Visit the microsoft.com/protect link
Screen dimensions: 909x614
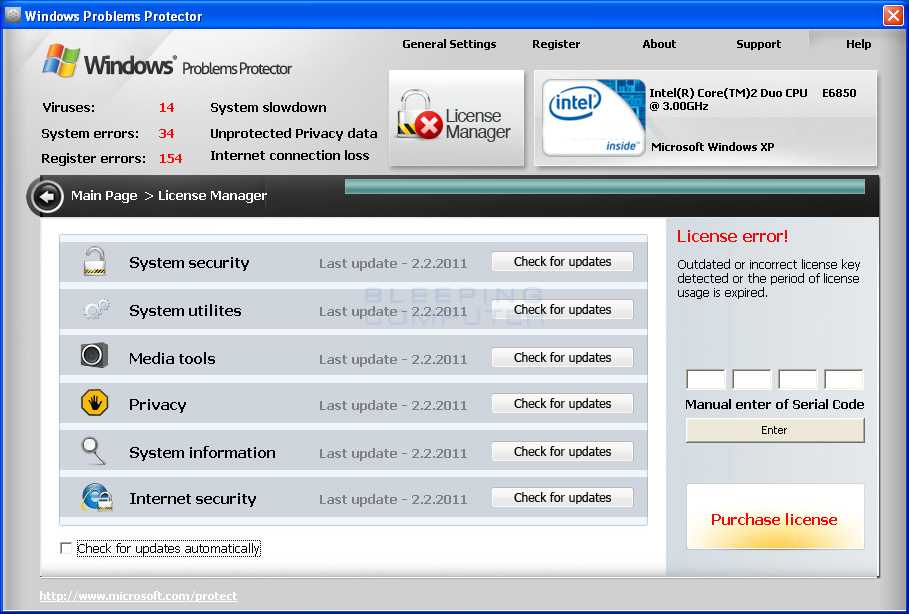(138, 595)
